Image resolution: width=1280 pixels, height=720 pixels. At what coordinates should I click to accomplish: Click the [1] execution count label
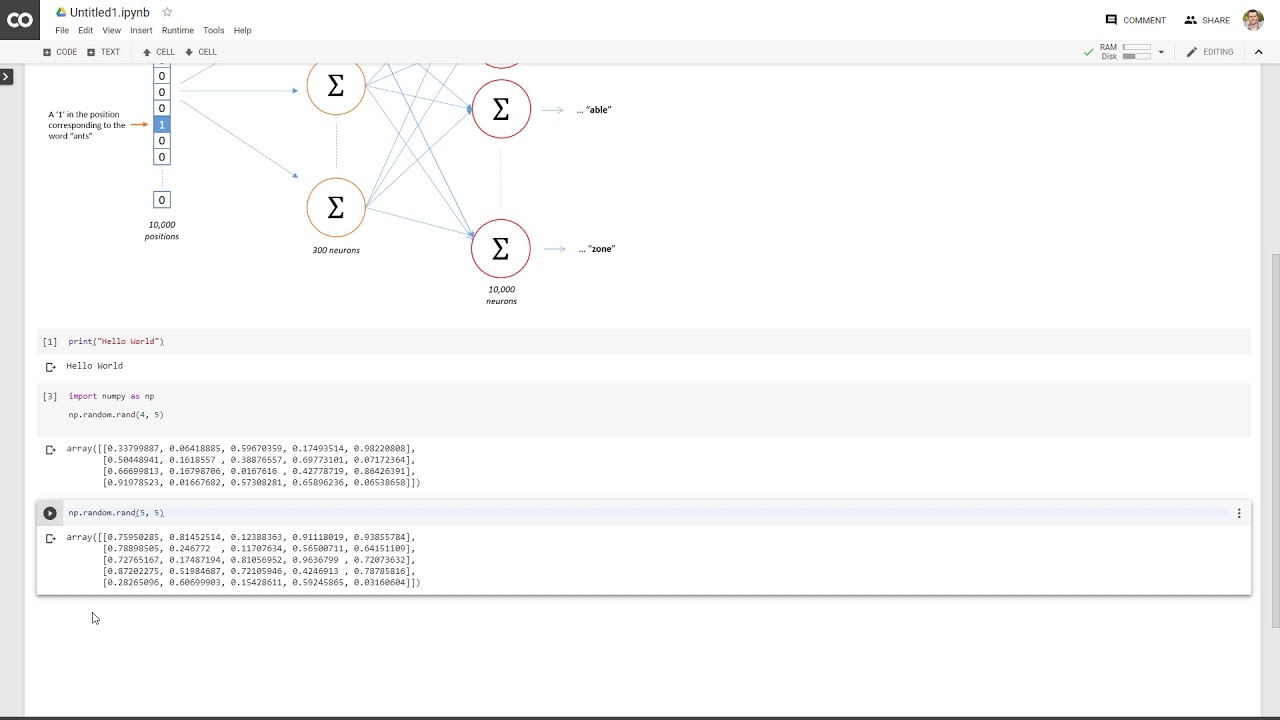[x=50, y=342]
